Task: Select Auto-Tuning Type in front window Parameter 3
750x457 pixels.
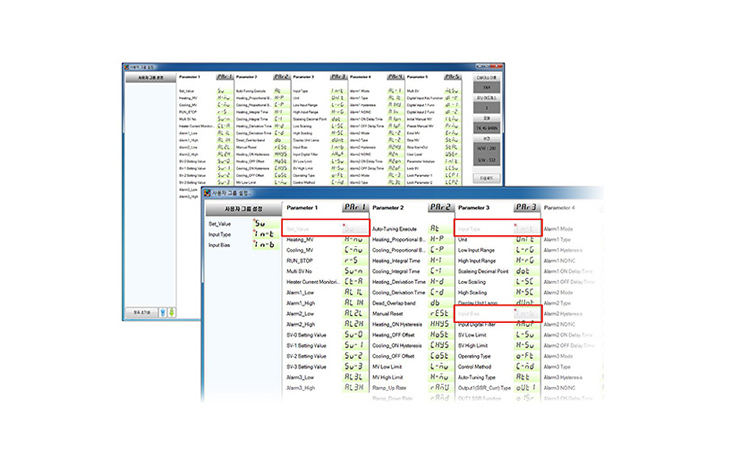Action: click(476, 378)
